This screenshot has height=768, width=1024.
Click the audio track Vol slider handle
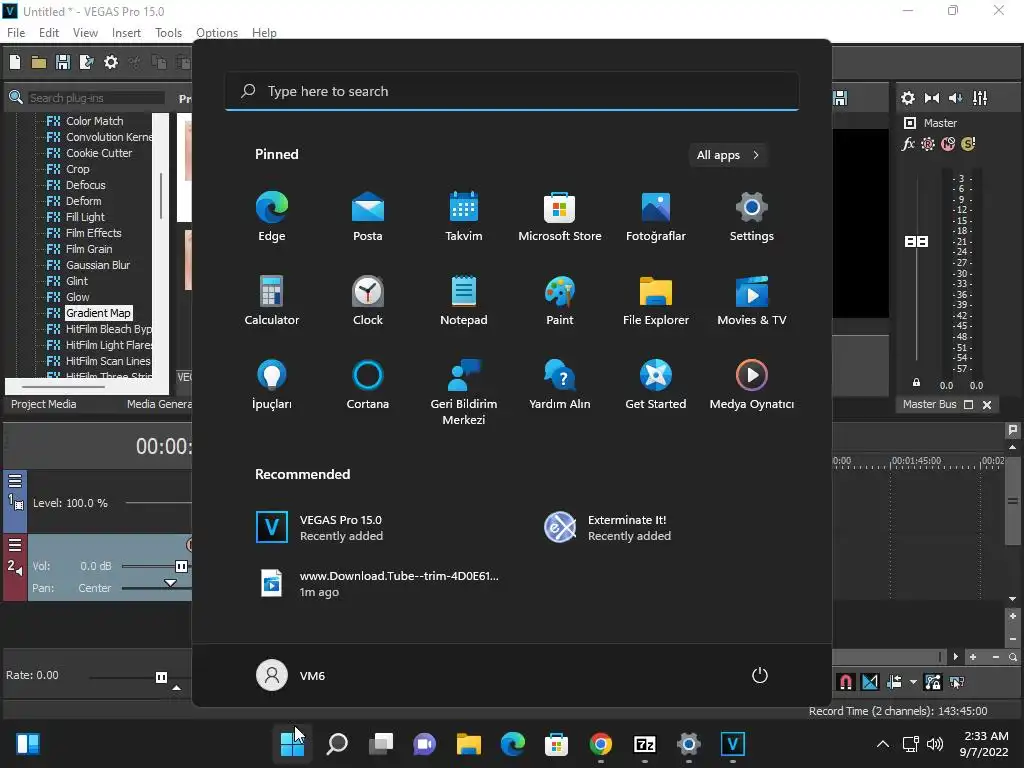(182, 566)
